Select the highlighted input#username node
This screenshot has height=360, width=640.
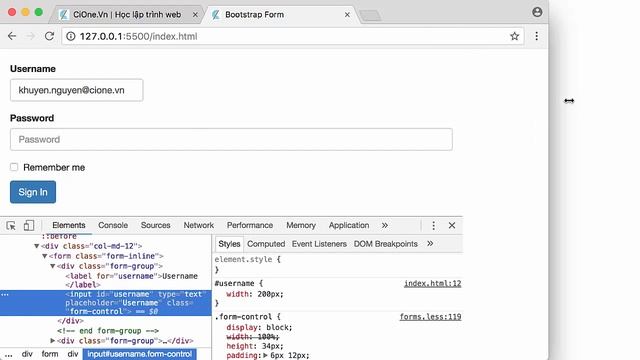click(x=106, y=303)
